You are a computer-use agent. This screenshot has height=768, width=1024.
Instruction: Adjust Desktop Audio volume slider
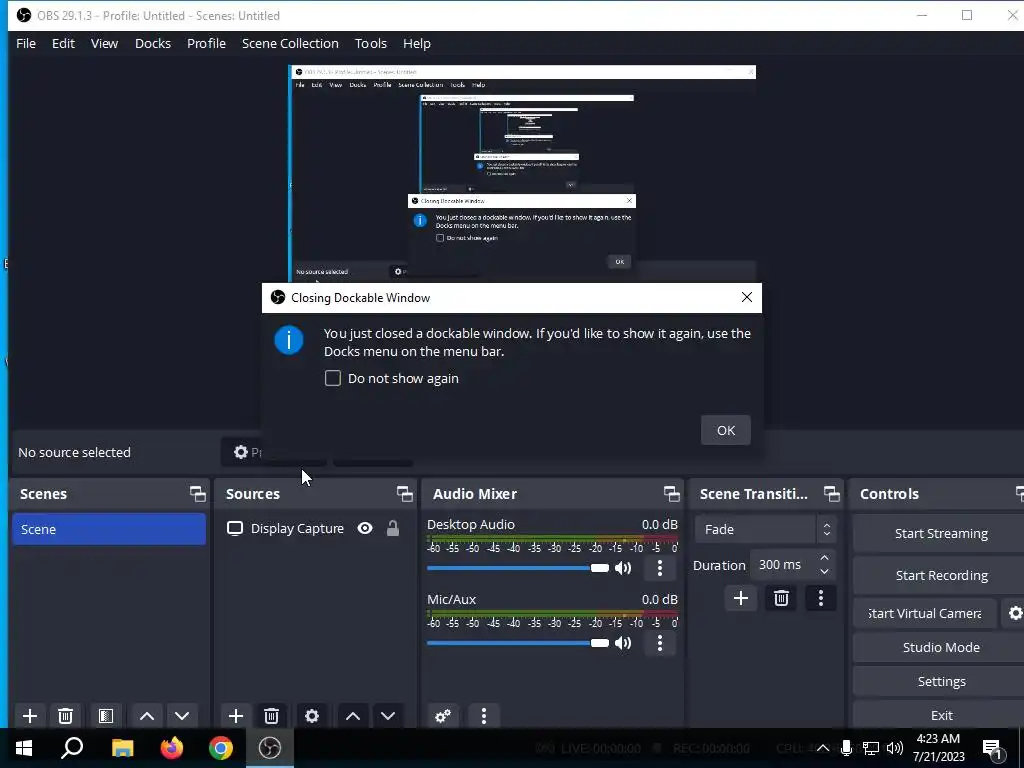pos(518,568)
